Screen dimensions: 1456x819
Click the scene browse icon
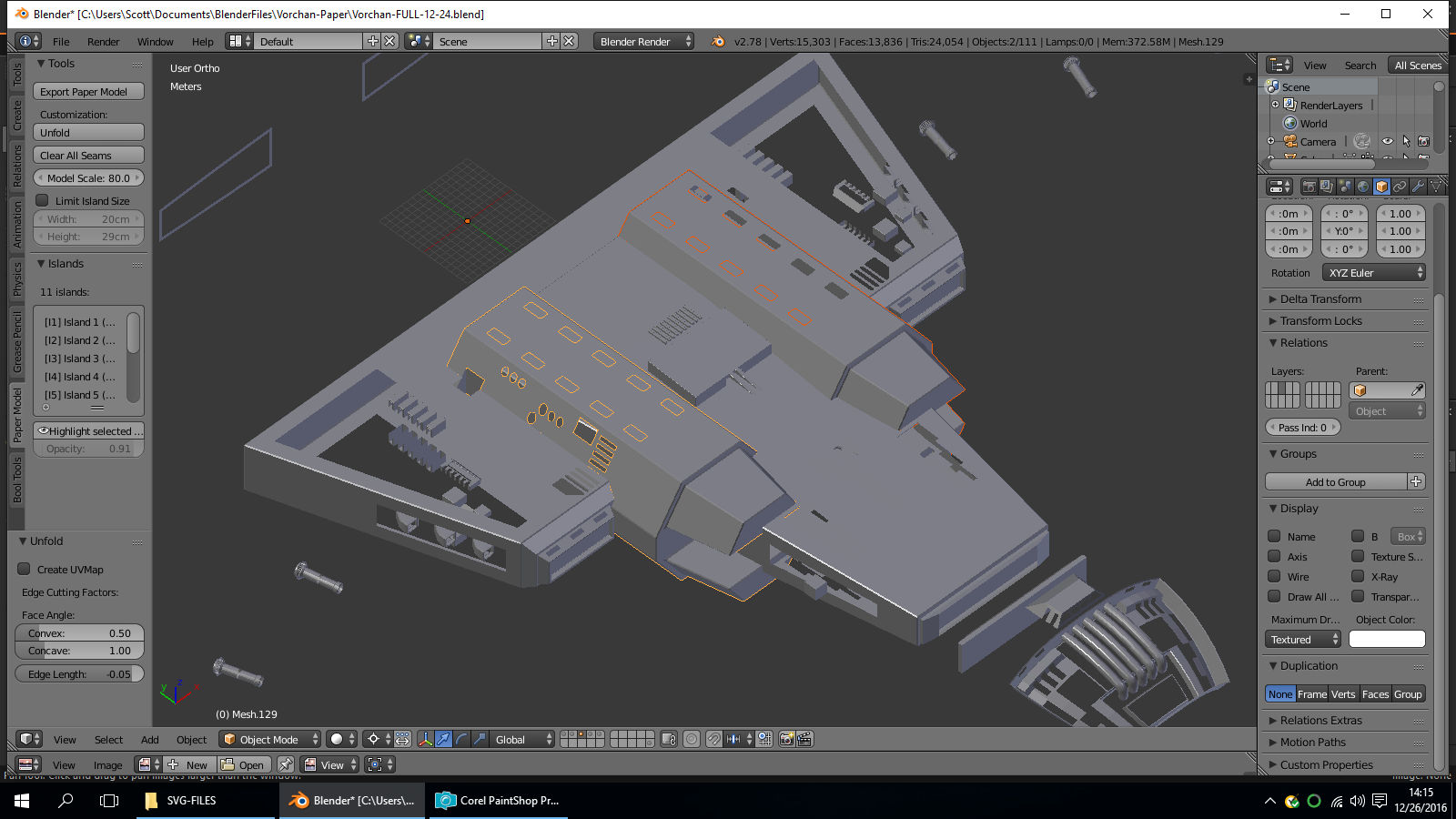pos(420,41)
